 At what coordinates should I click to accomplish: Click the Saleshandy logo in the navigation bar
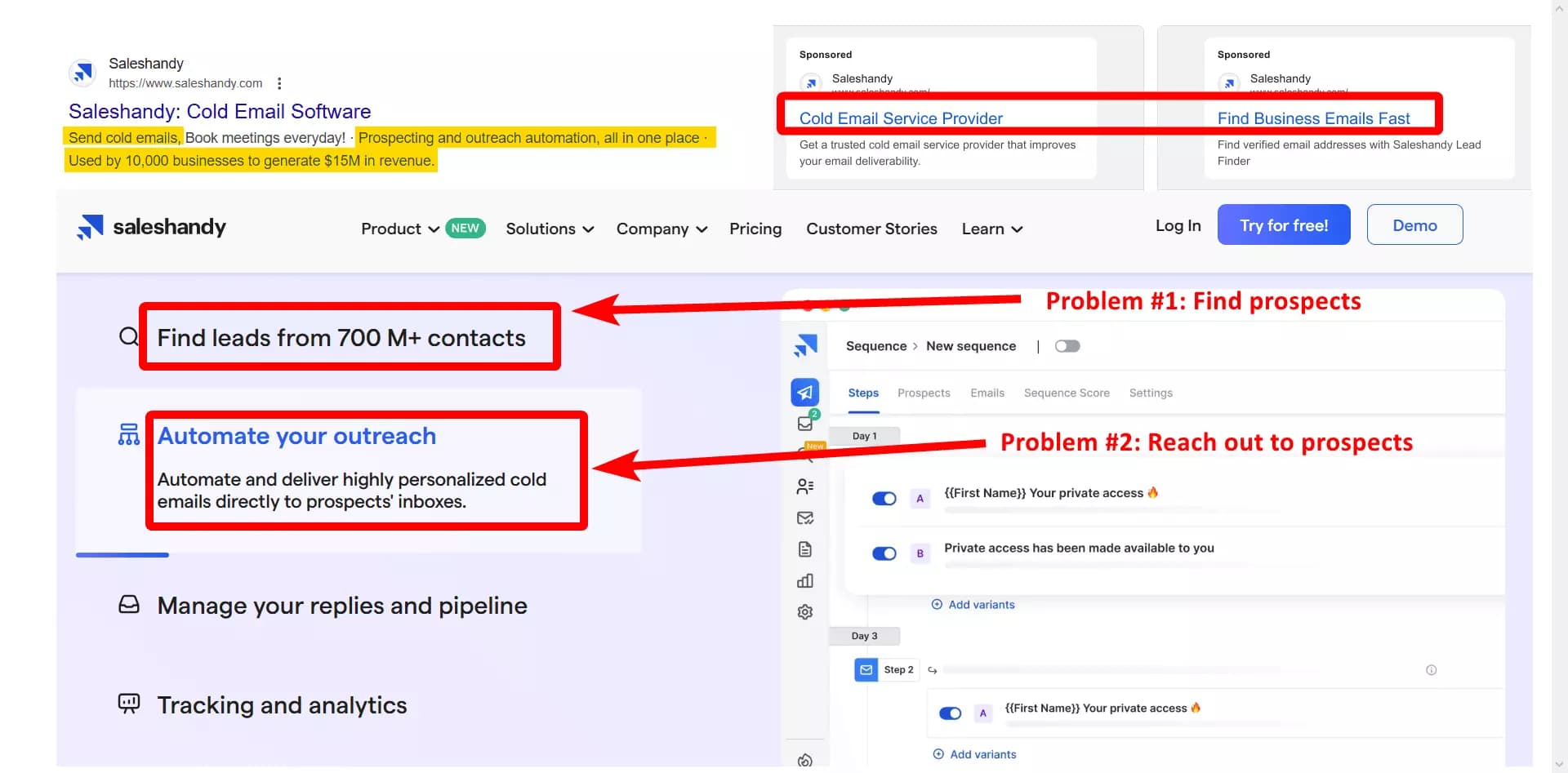point(152,227)
